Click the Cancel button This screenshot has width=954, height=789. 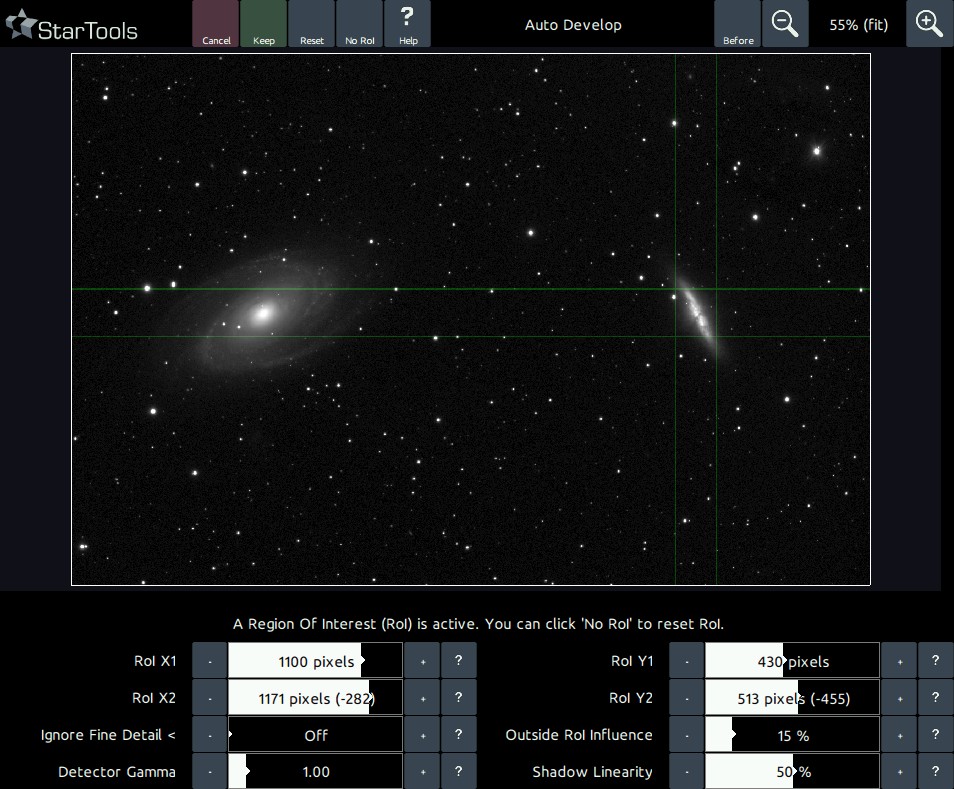coord(216,24)
